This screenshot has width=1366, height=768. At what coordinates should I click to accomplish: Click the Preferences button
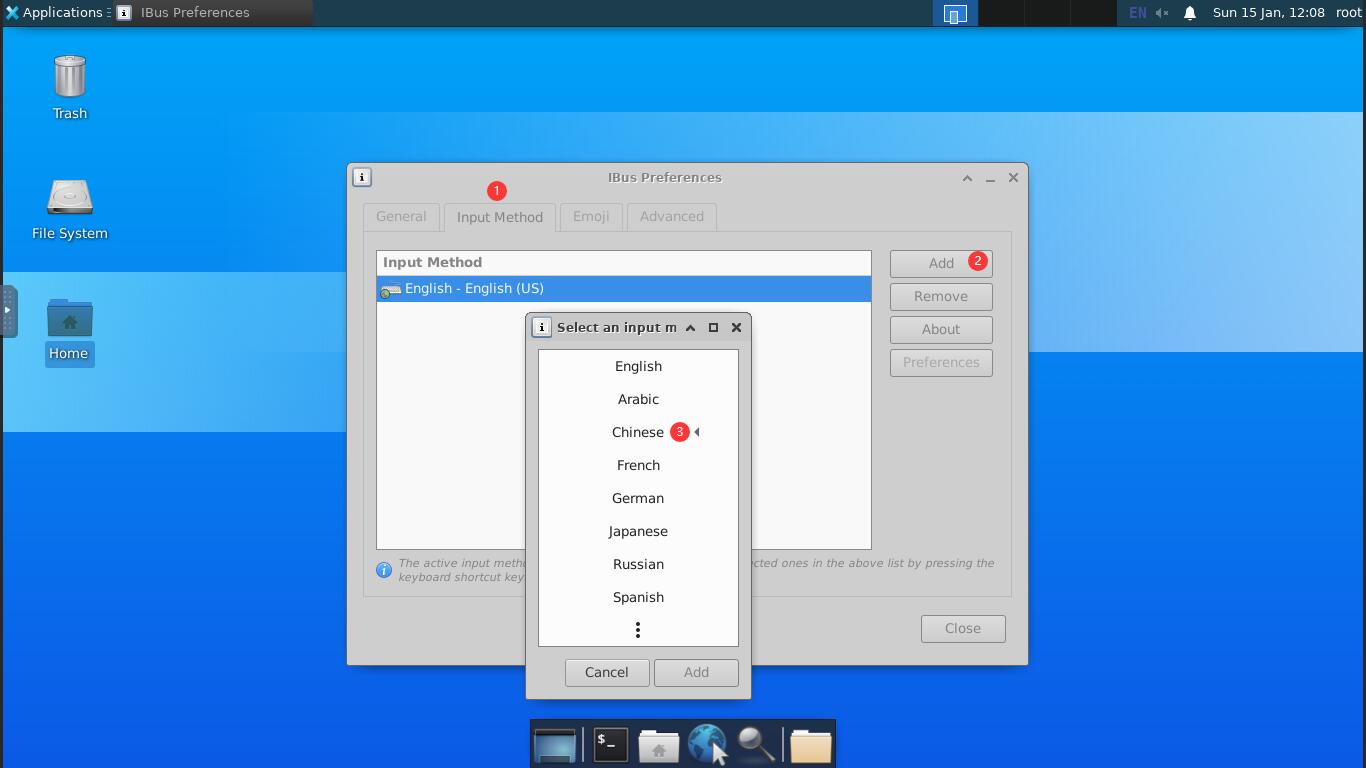coord(941,362)
